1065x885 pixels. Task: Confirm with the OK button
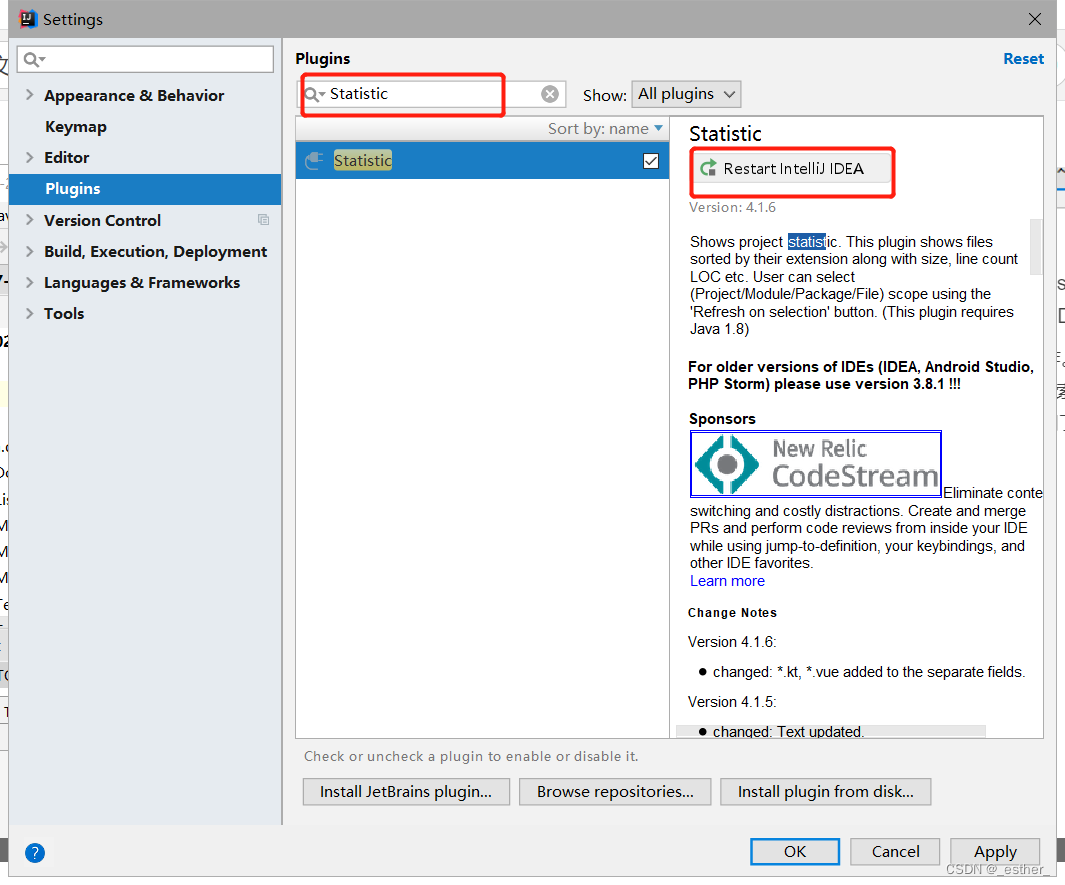[x=795, y=852]
